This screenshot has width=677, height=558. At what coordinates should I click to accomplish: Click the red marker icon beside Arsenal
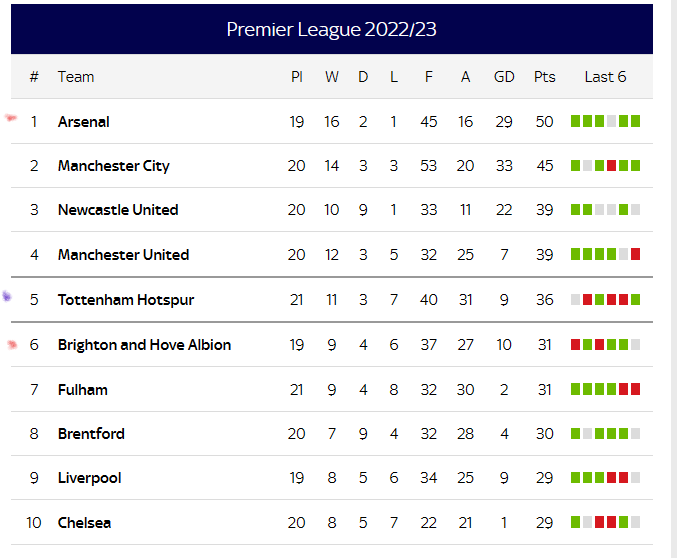tap(11, 117)
